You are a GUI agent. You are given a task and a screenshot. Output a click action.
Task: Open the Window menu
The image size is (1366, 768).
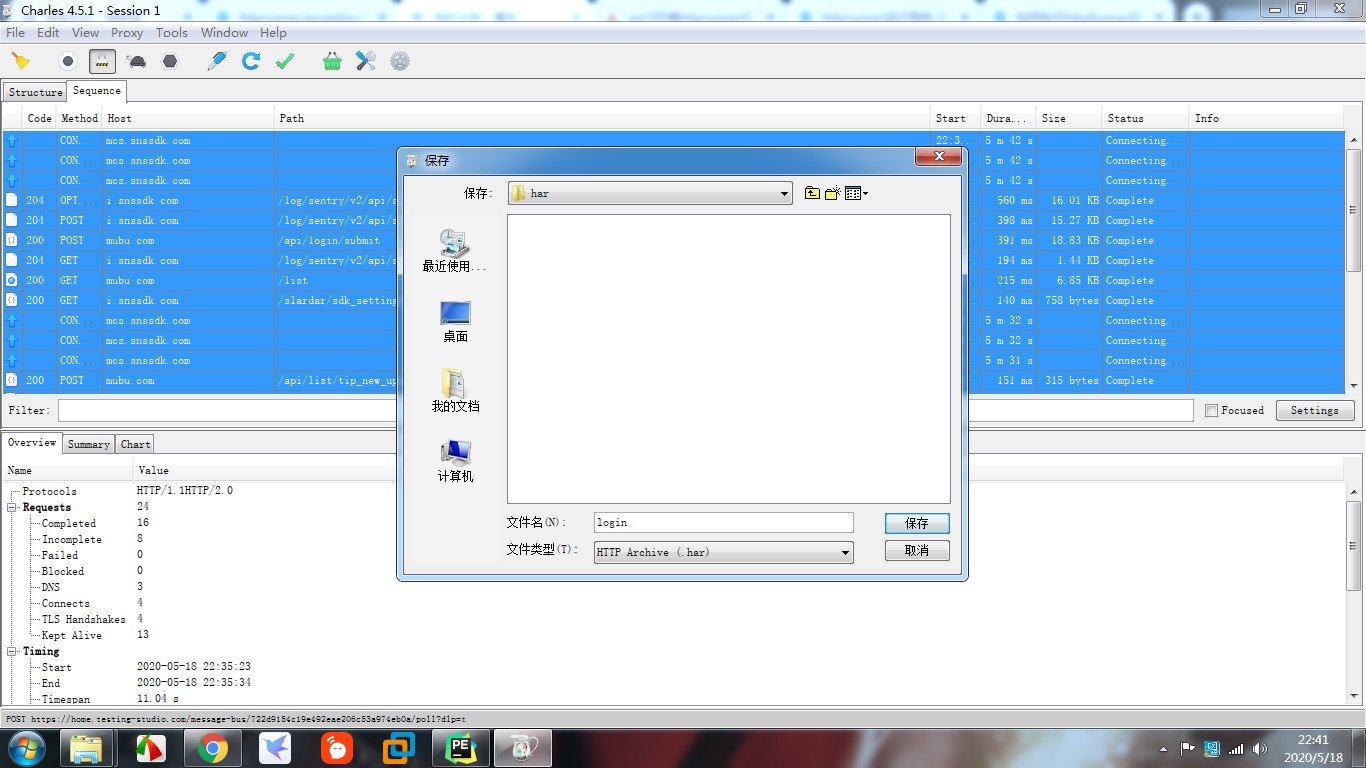(x=224, y=33)
